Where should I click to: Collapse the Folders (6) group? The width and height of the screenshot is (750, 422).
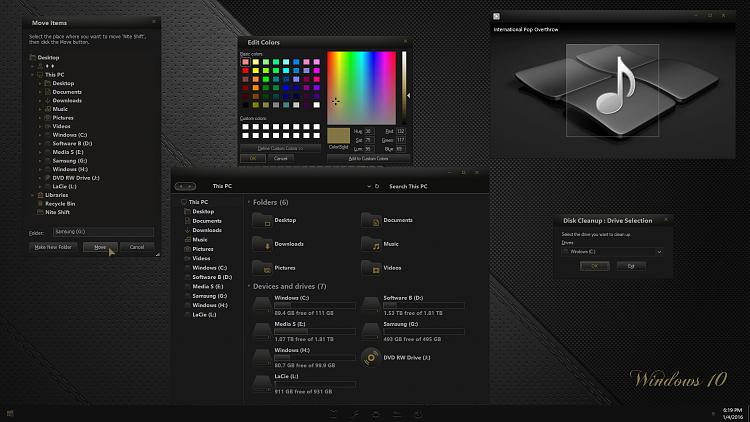click(x=249, y=202)
